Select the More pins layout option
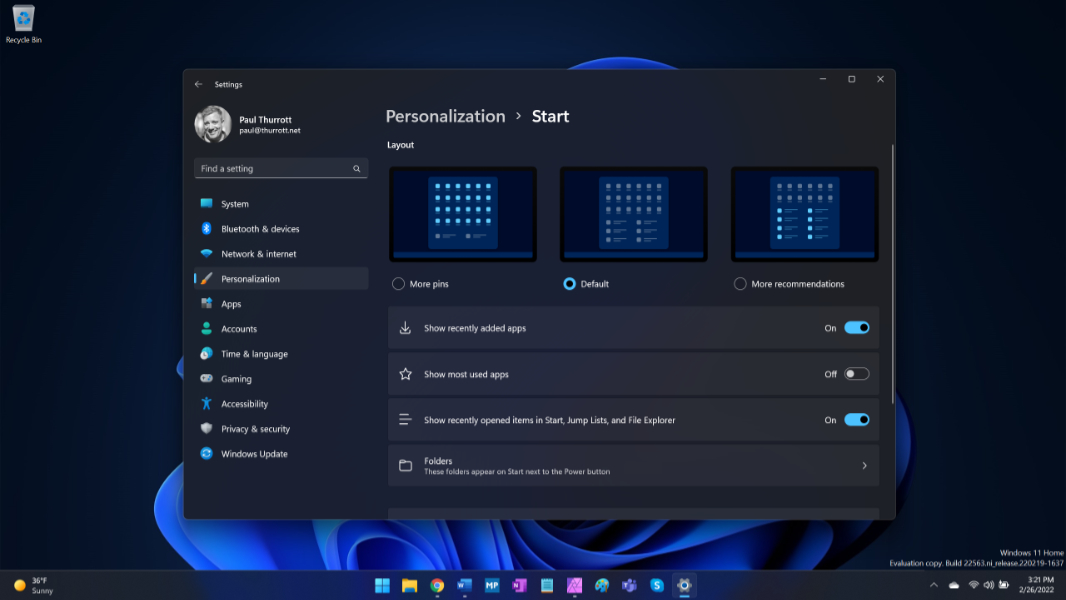Viewport: 1066px width, 600px height. tap(400, 284)
